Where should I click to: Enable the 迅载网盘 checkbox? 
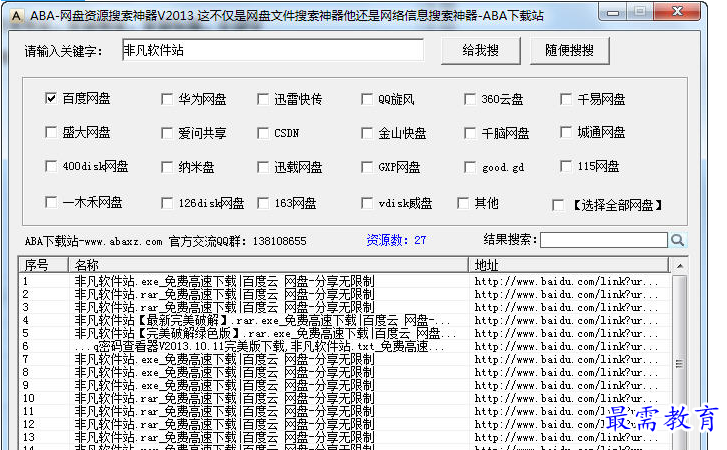coord(262,167)
